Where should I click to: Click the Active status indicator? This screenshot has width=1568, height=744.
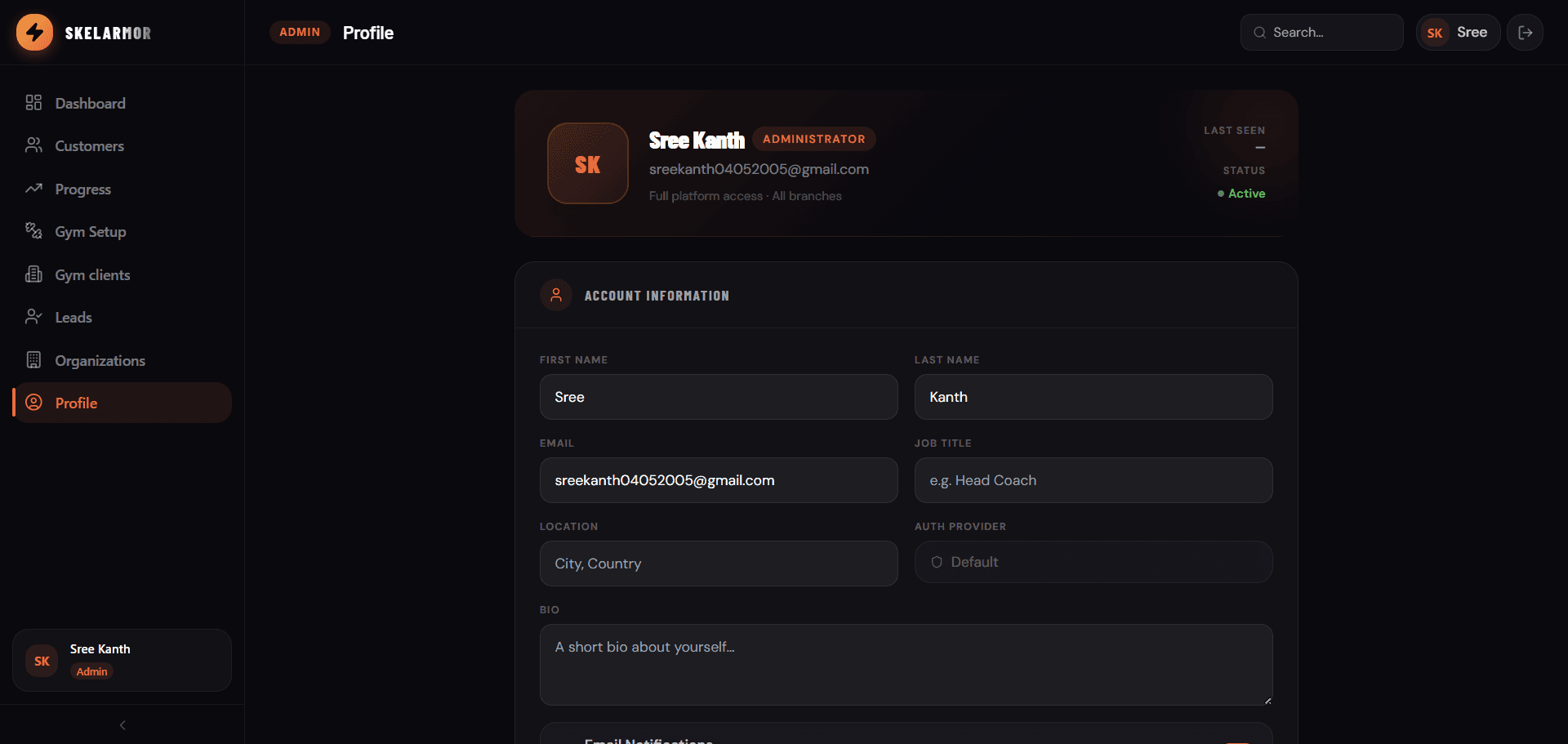[1241, 194]
